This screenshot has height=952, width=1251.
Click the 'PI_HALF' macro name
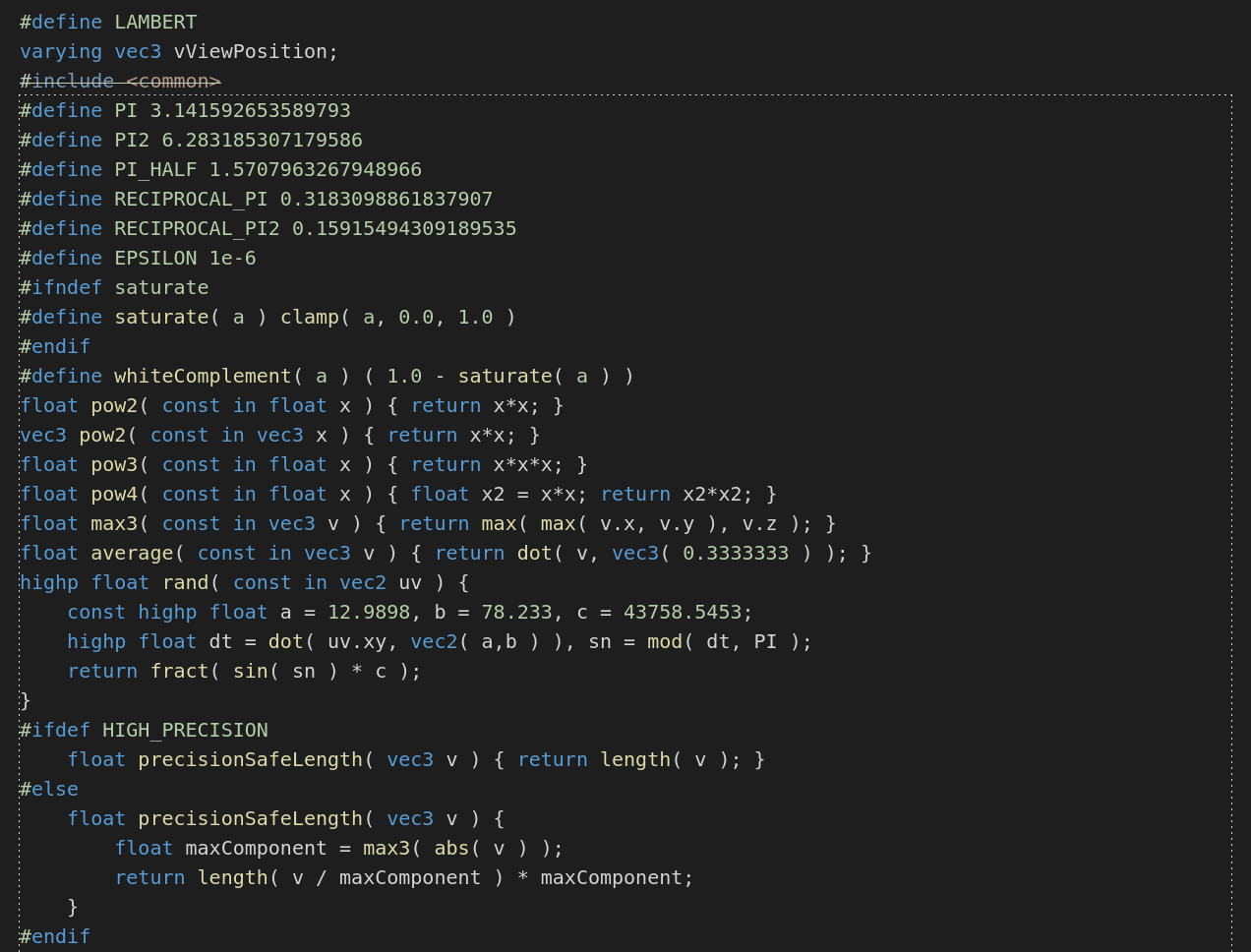(155, 169)
